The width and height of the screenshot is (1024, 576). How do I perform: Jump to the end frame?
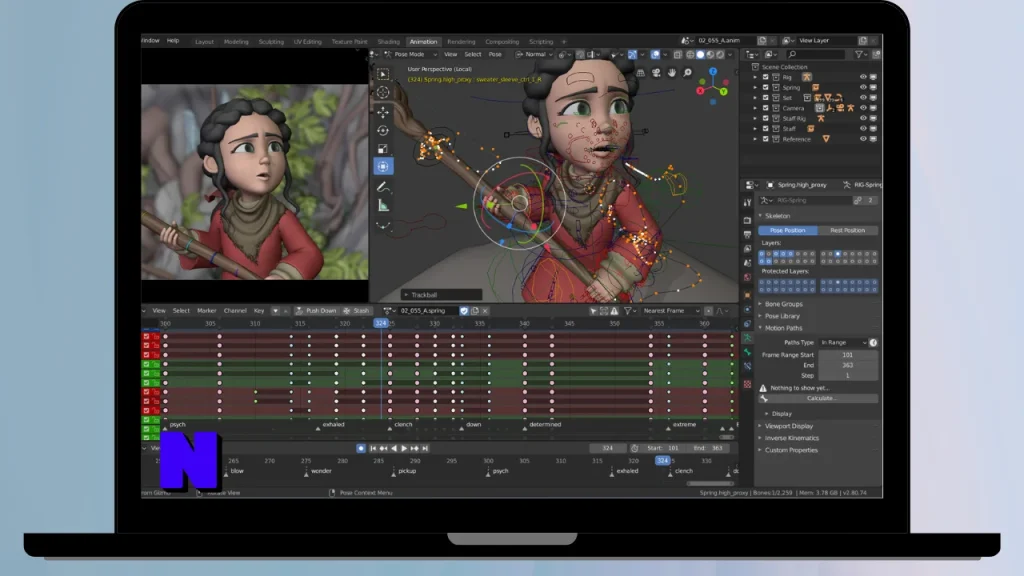(425, 449)
